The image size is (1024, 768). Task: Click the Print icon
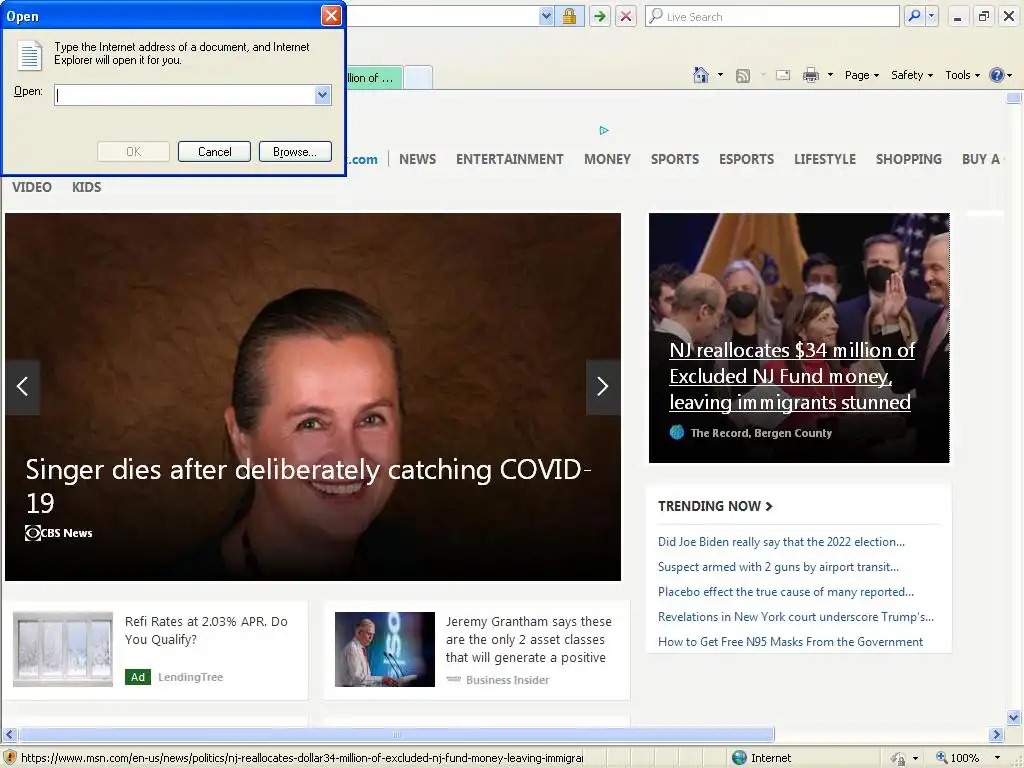tap(810, 75)
